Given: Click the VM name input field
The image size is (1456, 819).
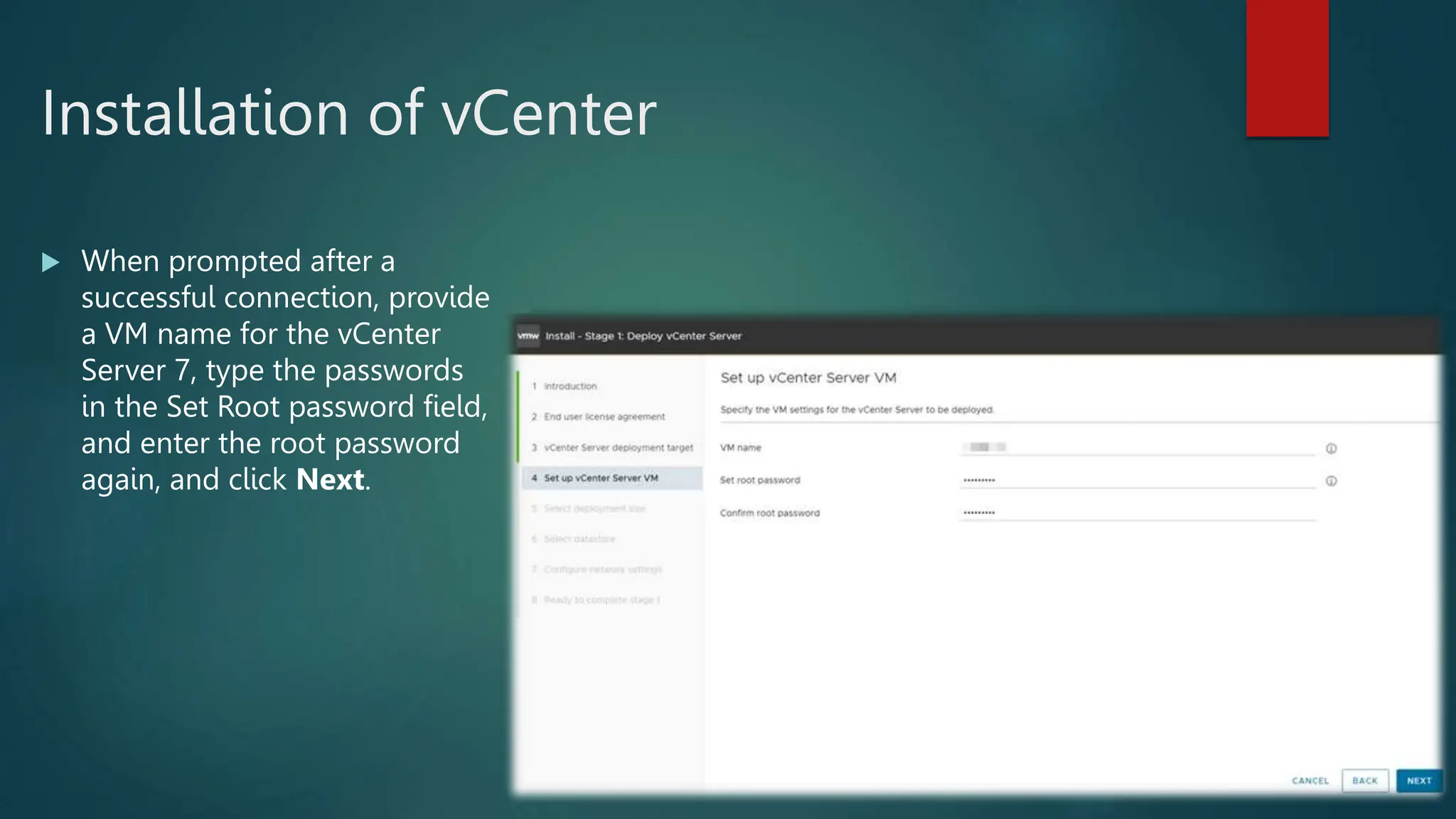Looking at the screenshot, I should pyautogui.click(x=1137, y=447).
